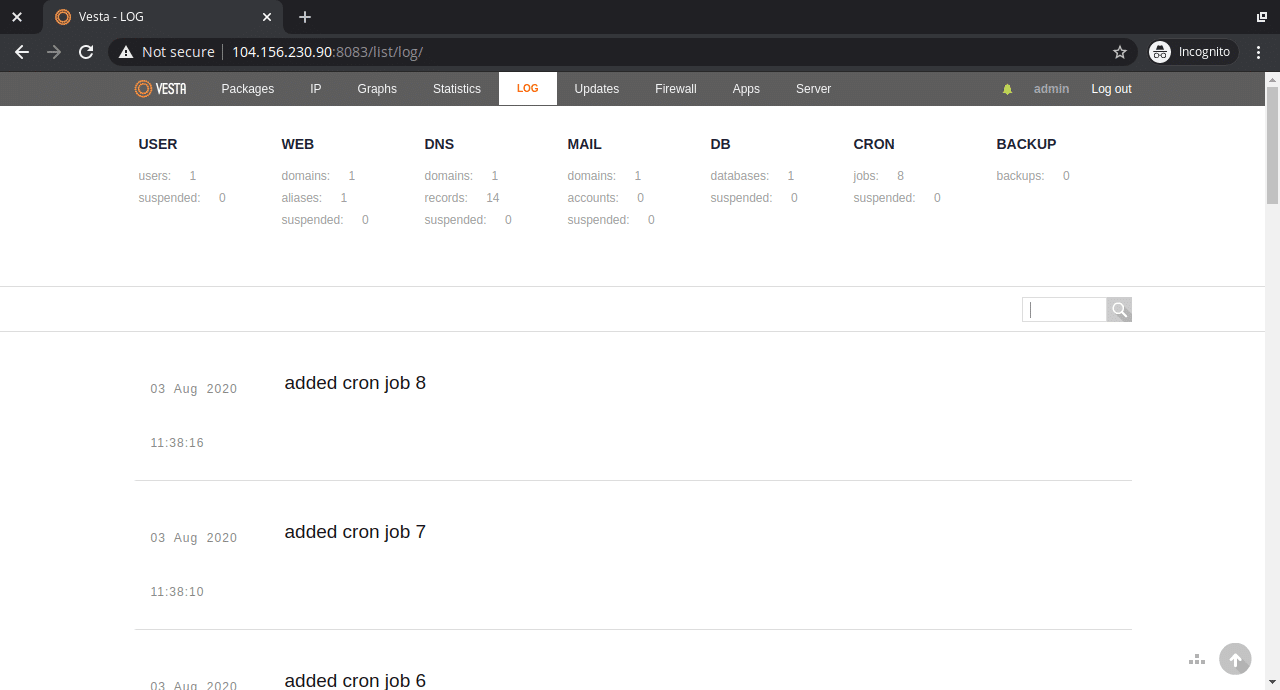
Task: Click the resize dots icon near bottom right
Action: tap(1197, 659)
